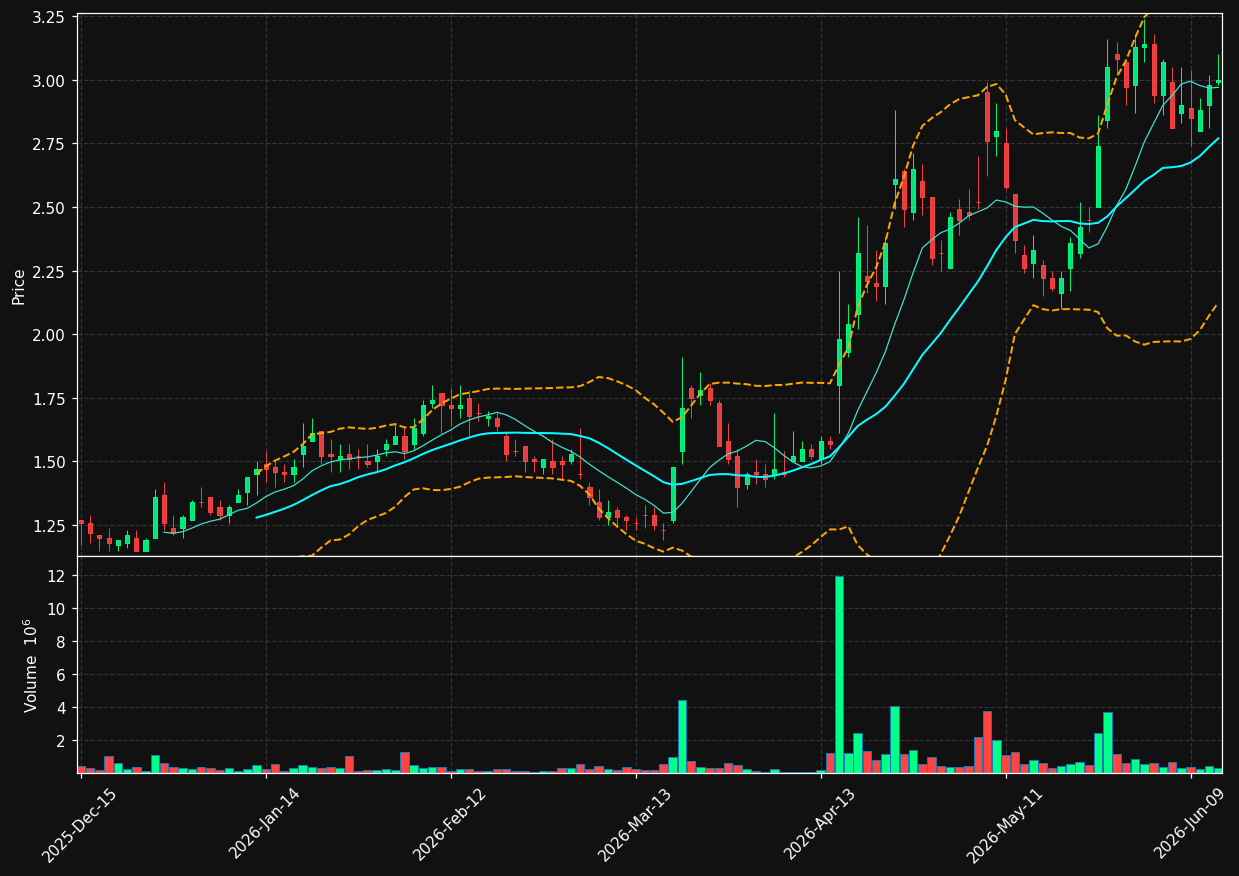Click the green volume bar just above 4 at 2026-Mar-13
The image size is (1239, 876).
pyautogui.click(x=682, y=737)
